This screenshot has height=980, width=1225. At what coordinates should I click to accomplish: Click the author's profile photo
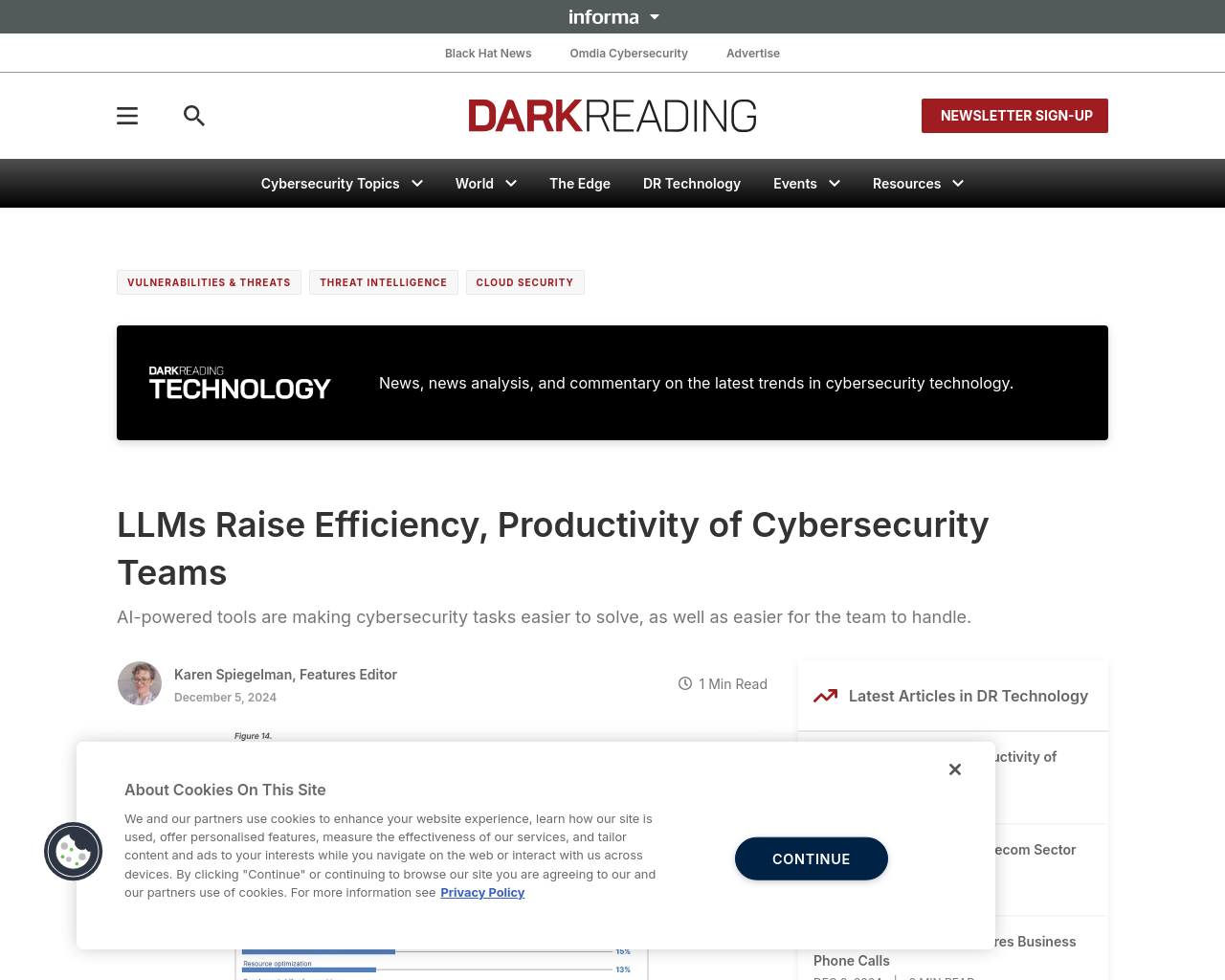[140, 683]
